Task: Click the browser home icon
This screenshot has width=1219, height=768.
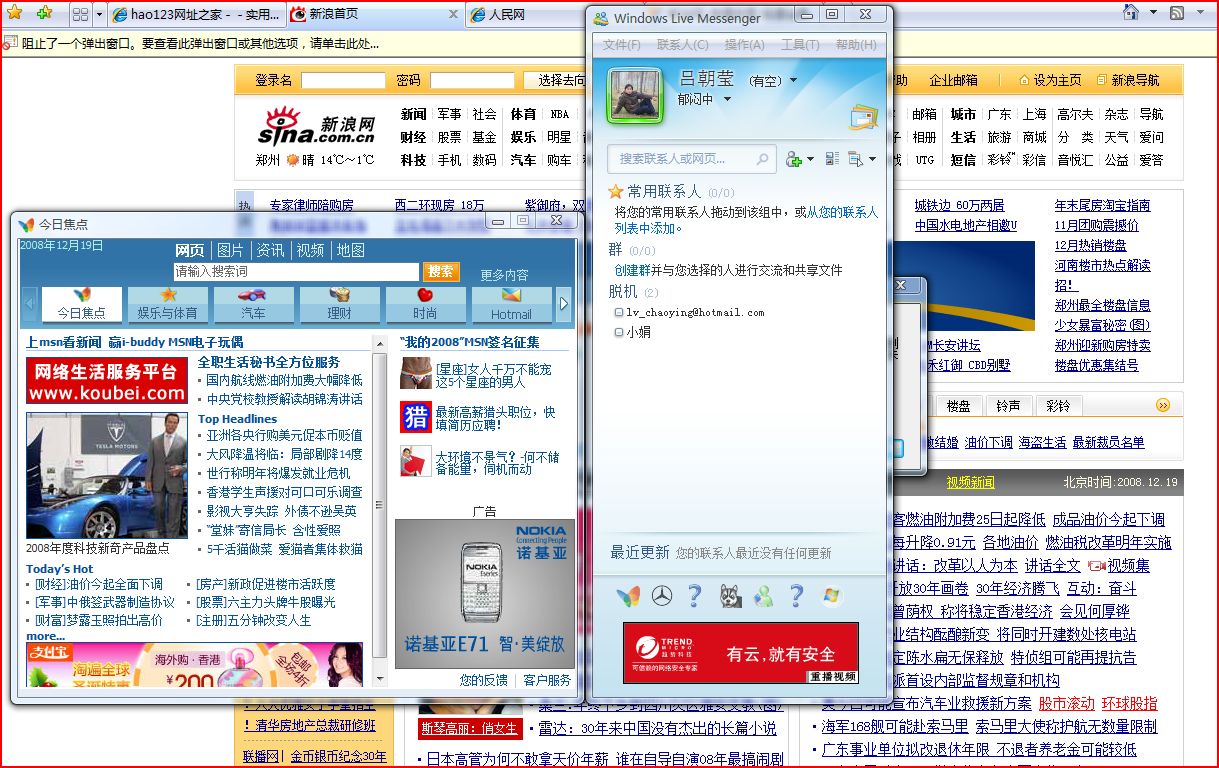Action: (x=1130, y=13)
